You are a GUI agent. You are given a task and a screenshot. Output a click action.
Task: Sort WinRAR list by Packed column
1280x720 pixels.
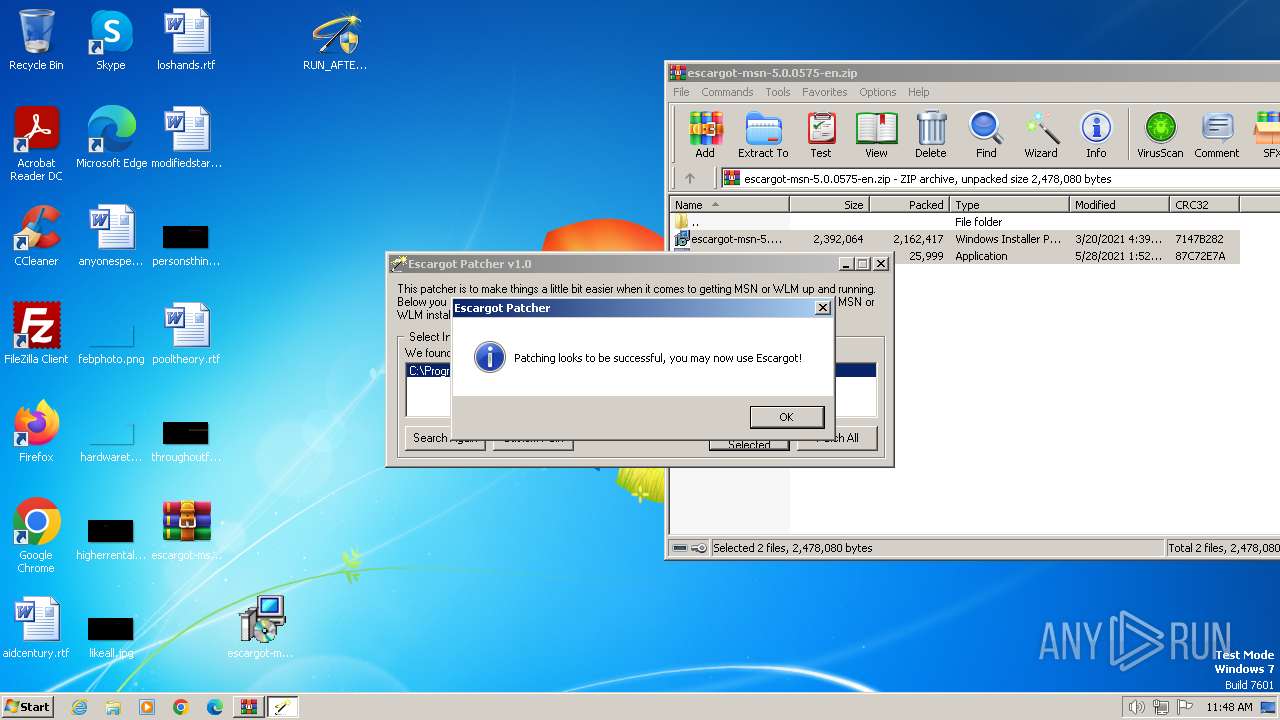(909, 204)
